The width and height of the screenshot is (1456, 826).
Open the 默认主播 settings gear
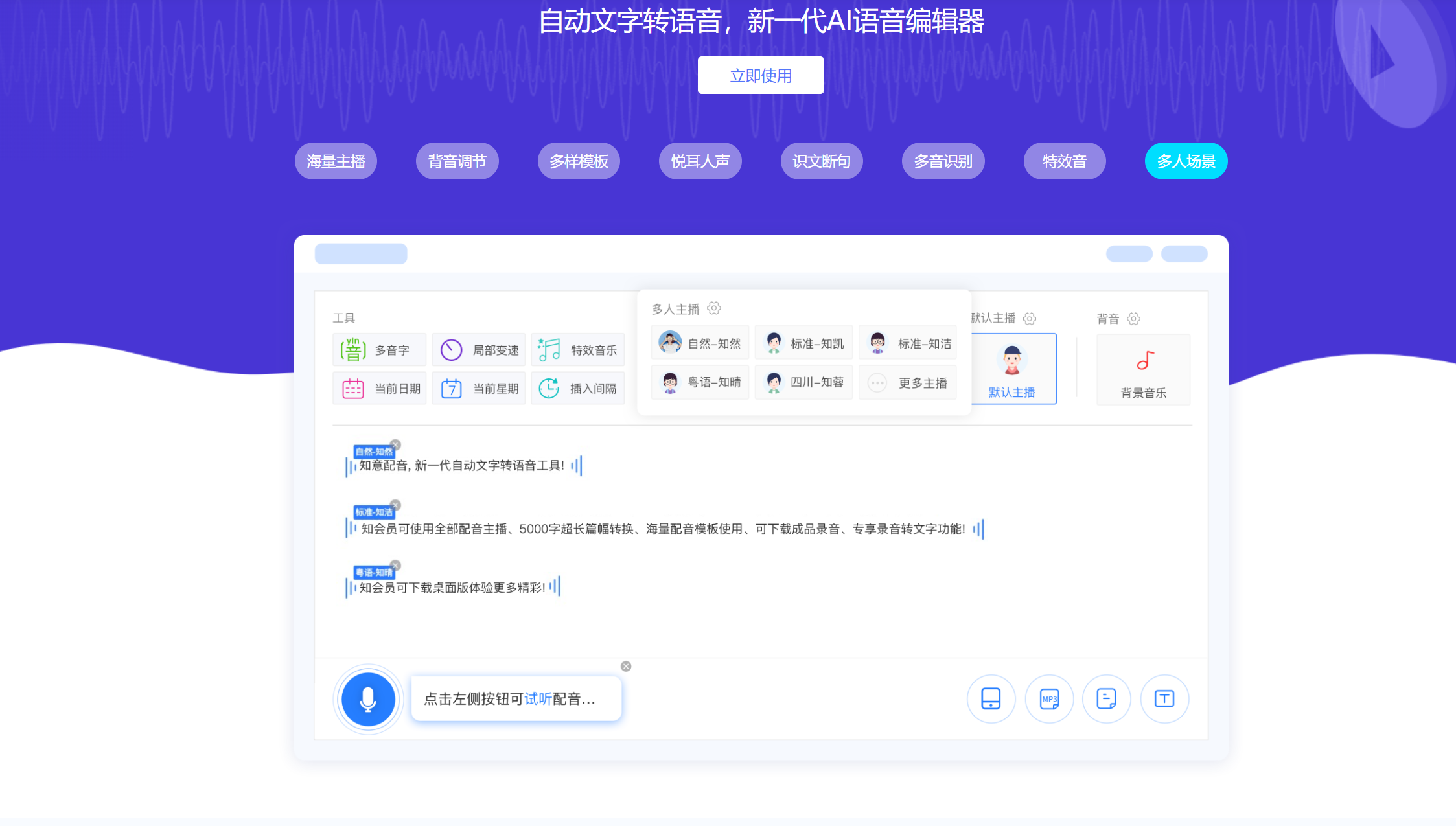[x=1030, y=319]
